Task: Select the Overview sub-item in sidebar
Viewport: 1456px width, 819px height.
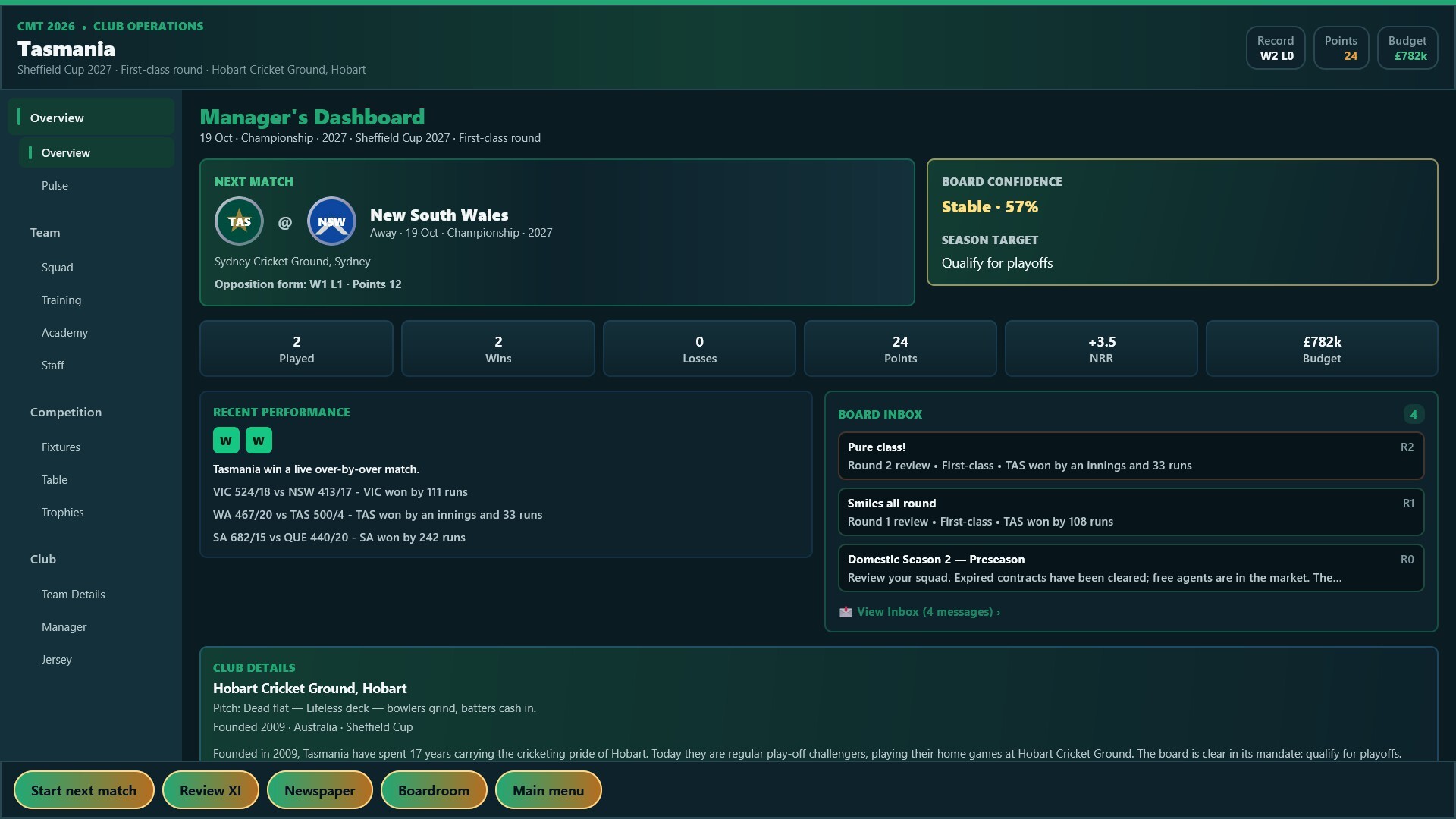Action: tap(96, 152)
